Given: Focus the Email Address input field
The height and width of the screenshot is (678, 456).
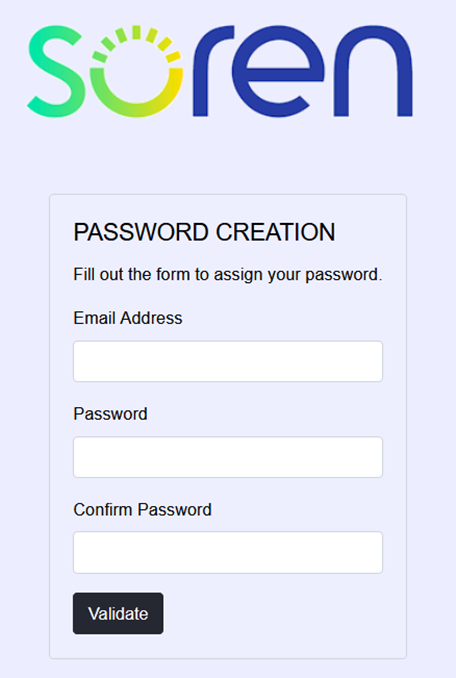Looking at the screenshot, I should [x=228, y=361].
